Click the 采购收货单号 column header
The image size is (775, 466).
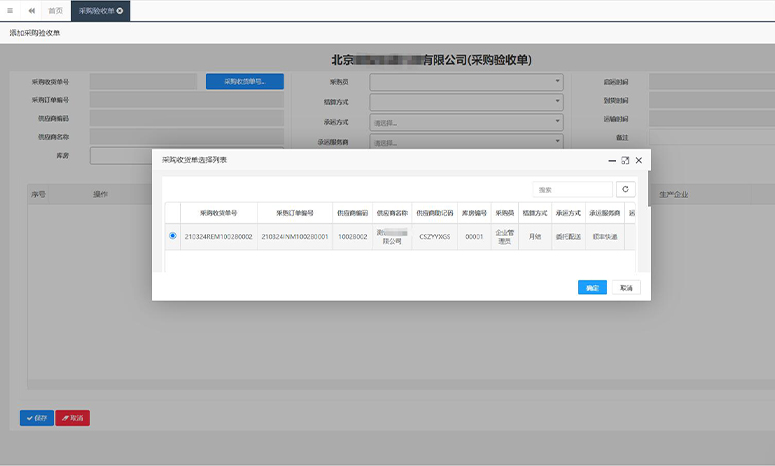(x=218, y=213)
